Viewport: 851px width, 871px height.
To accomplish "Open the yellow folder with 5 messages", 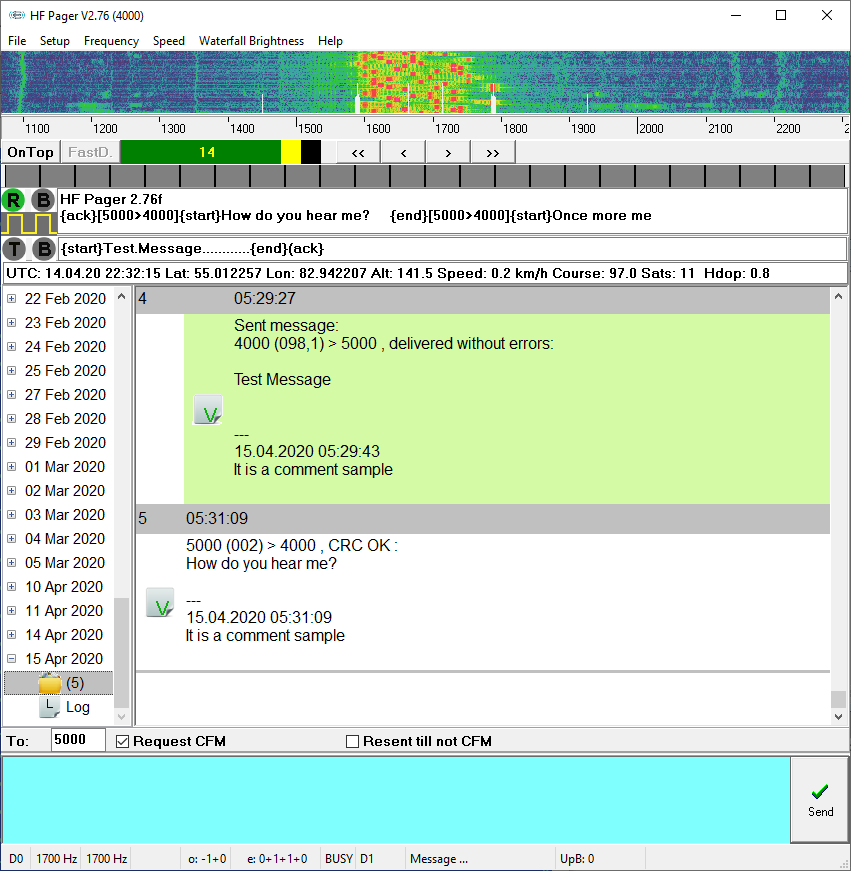I will pyautogui.click(x=50, y=683).
